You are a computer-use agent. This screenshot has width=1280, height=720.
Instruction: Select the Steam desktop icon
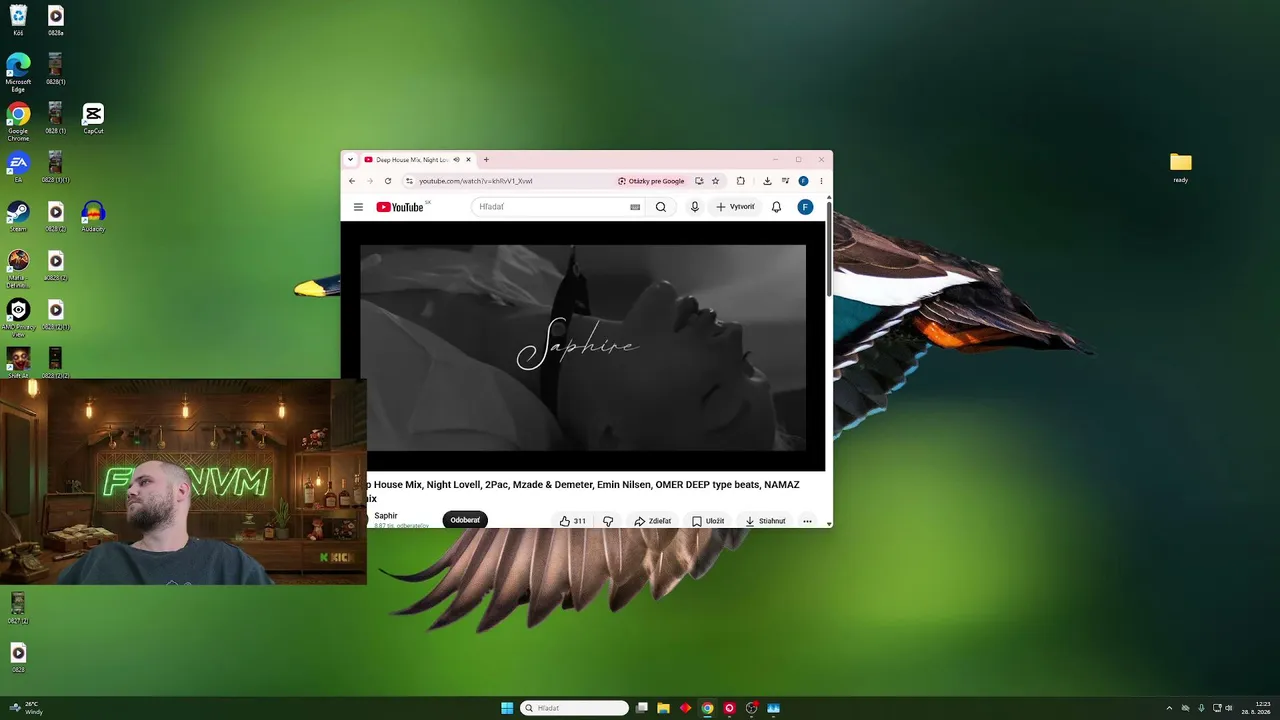(x=18, y=216)
